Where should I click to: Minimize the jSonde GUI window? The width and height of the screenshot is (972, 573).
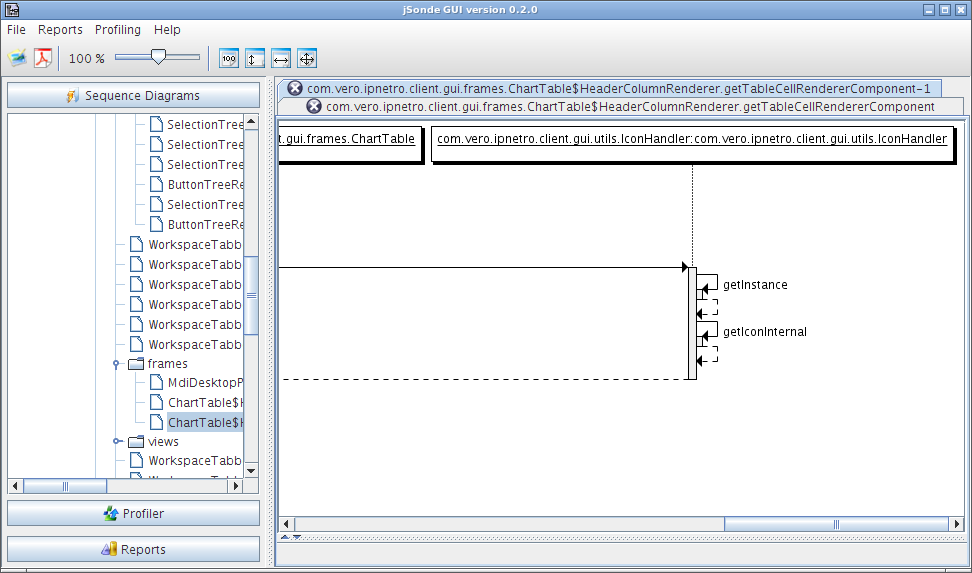coord(929,10)
